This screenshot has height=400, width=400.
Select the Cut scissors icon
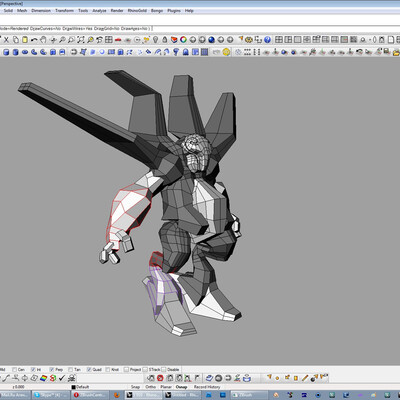[6, 40]
